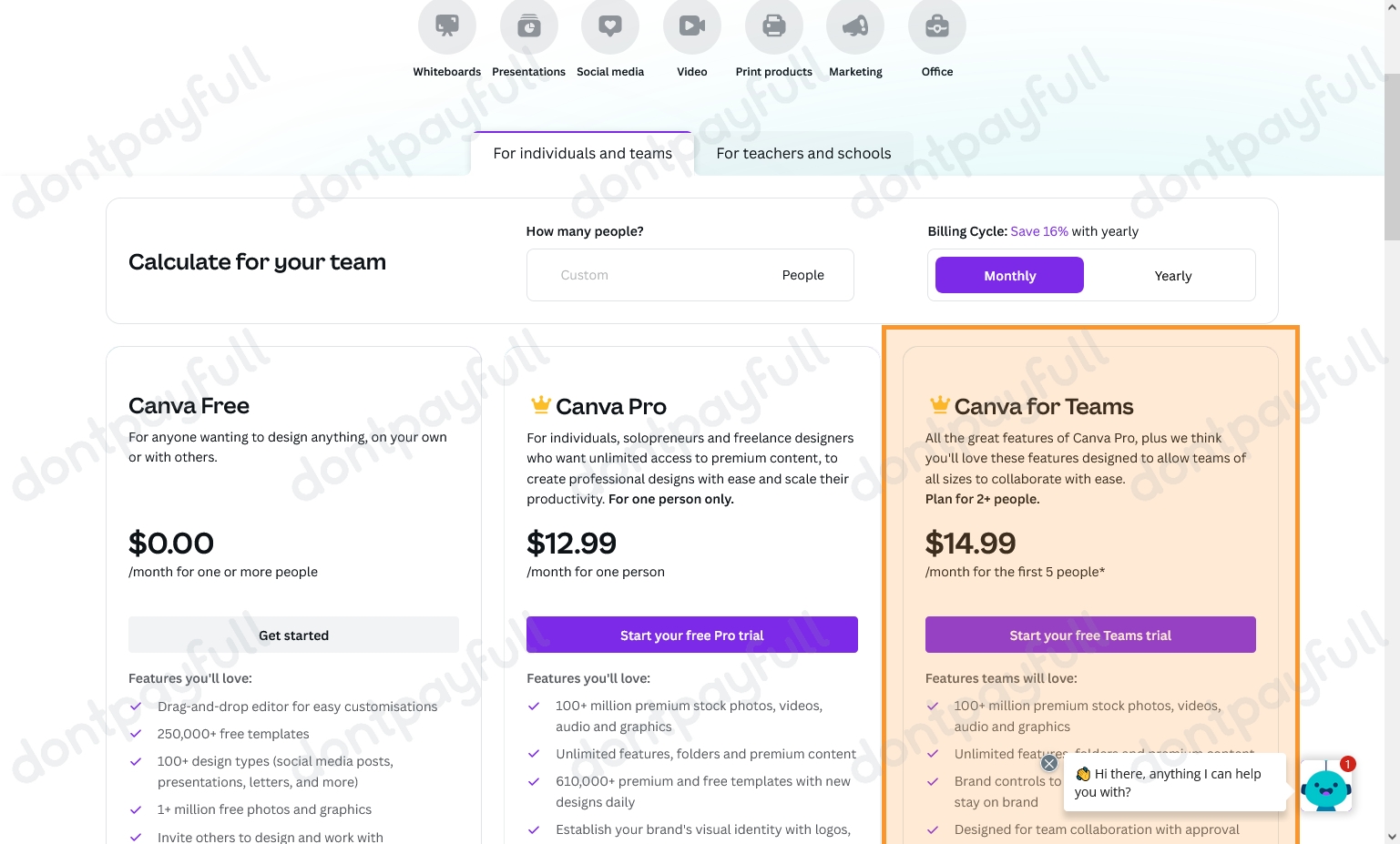Switch to For teachers and schools tab
Image resolution: width=1400 pixels, height=844 pixels.
[803, 153]
